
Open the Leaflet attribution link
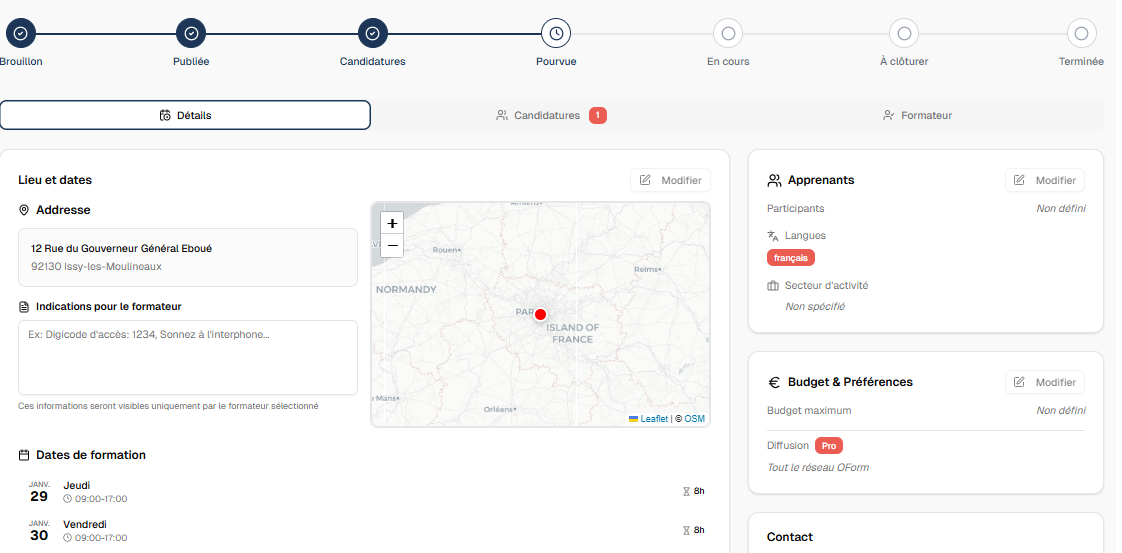pos(654,419)
